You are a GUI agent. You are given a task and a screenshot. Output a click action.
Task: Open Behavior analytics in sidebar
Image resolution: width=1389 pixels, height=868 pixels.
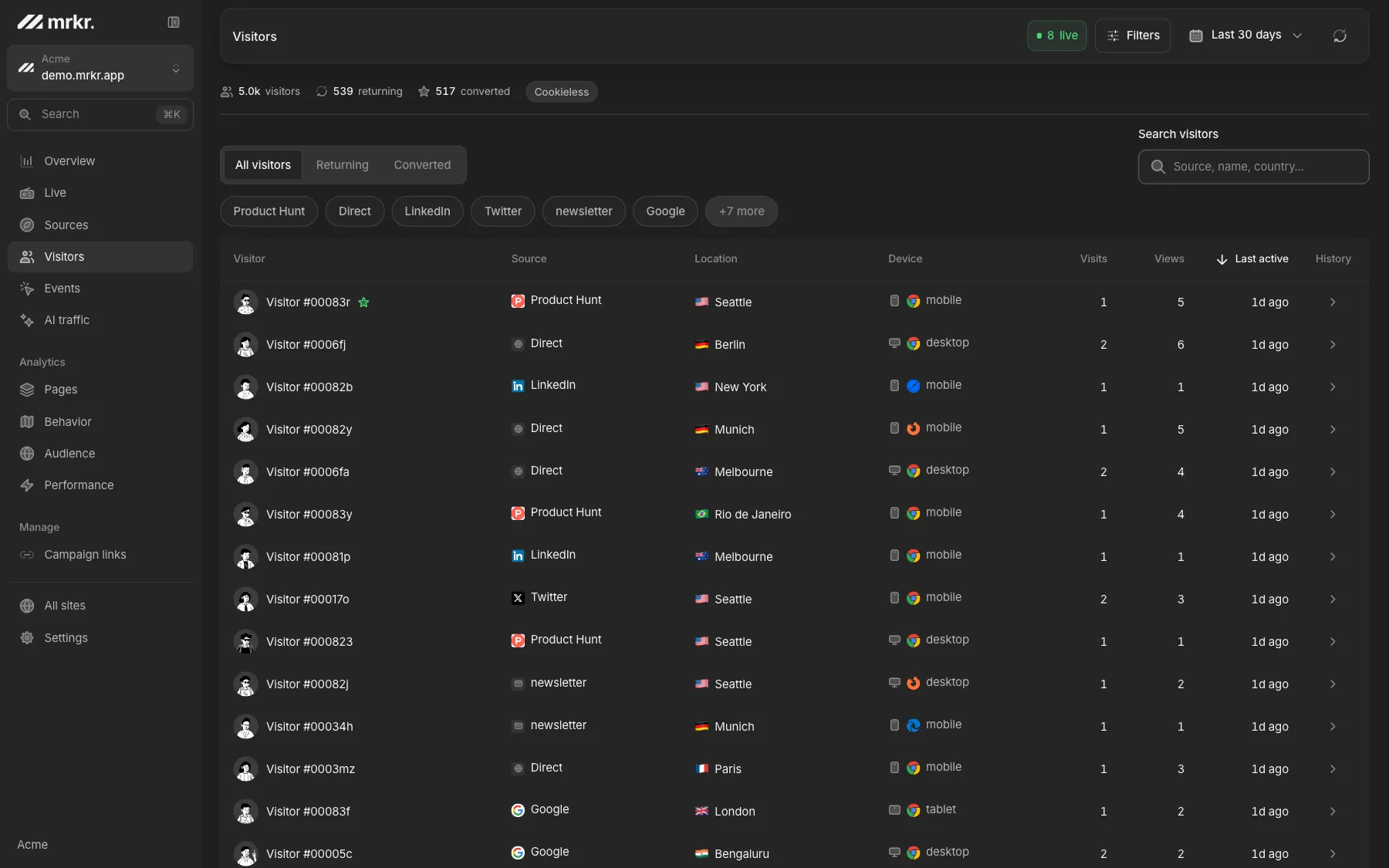click(x=100, y=421)
